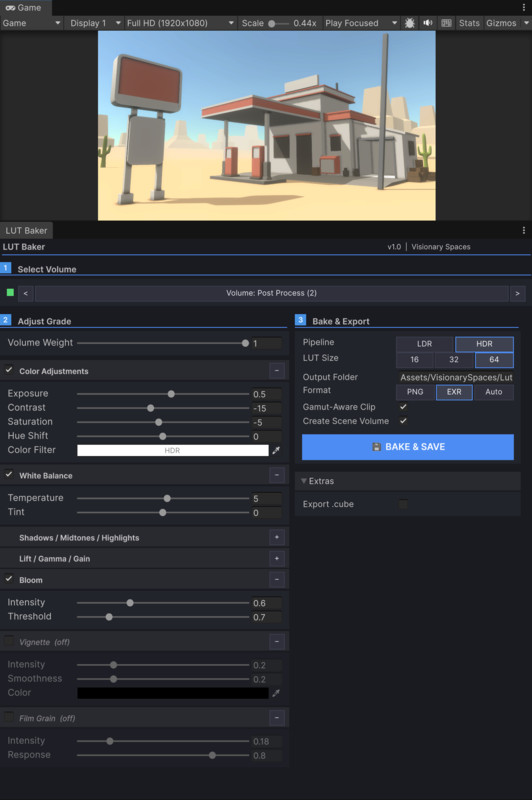Disable the Color Adjustments checkbox

pos(9,370)
